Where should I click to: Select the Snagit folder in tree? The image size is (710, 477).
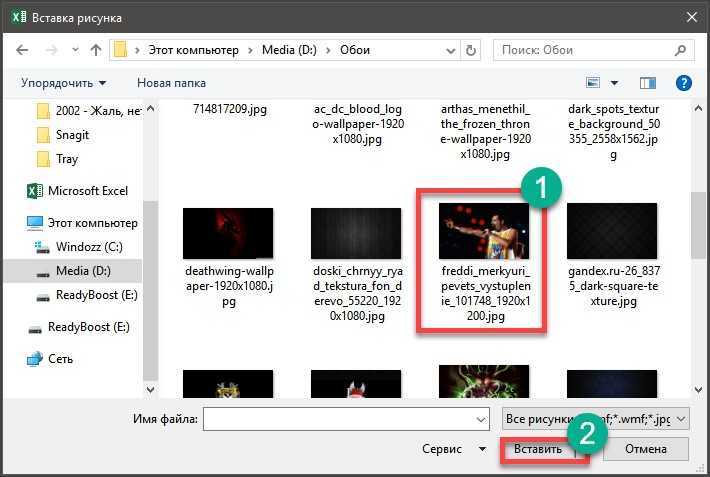point(62,135)
